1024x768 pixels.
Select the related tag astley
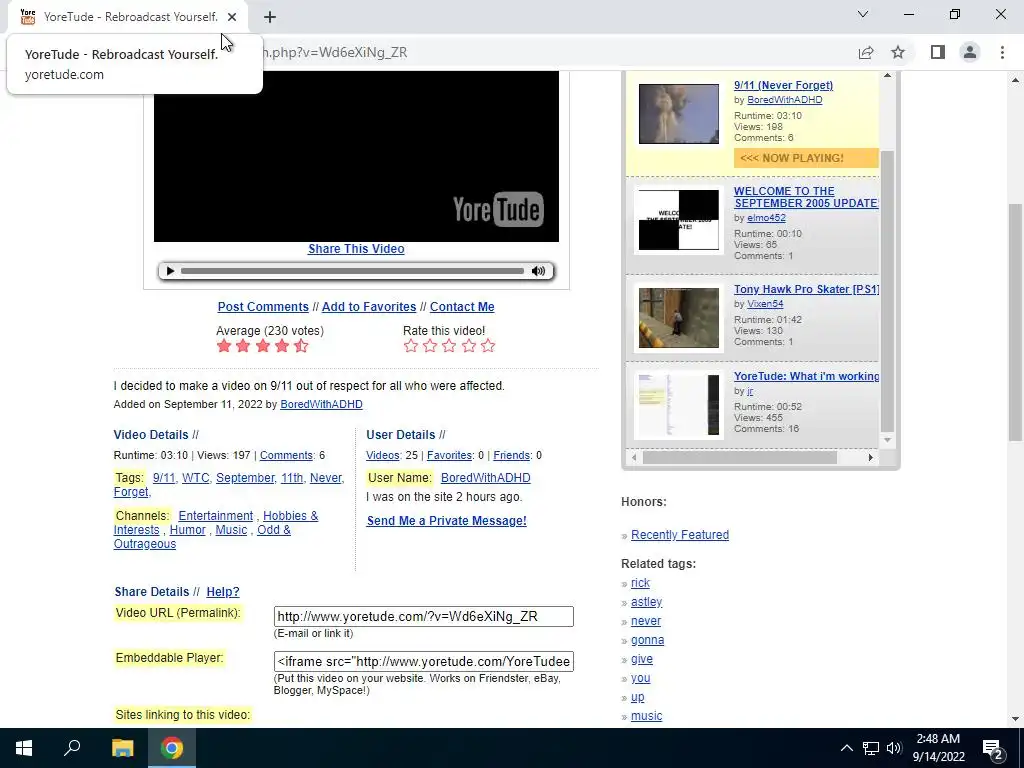[x=647, y=602]
